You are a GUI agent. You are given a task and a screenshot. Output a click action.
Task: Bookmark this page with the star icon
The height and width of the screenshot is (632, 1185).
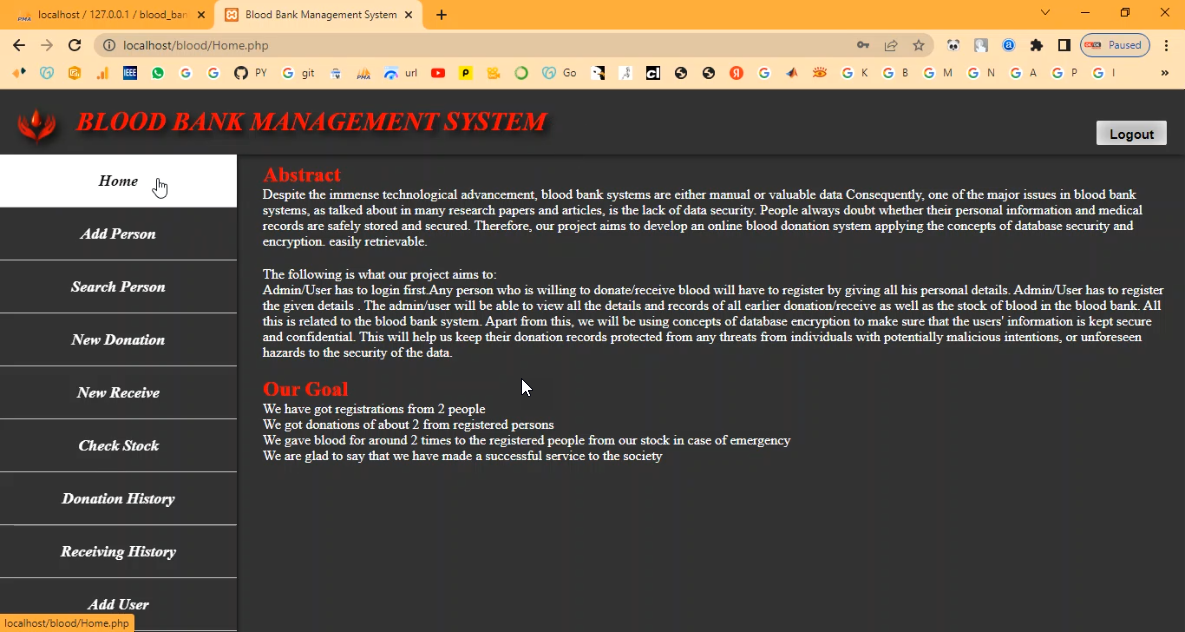pos(919,45)
